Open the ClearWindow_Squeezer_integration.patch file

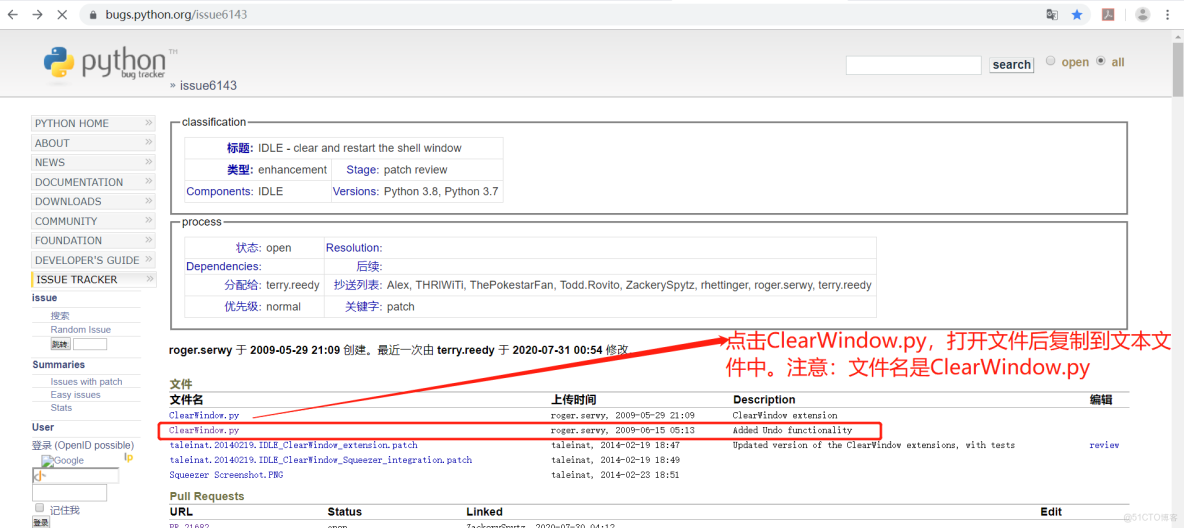(321, 460)
